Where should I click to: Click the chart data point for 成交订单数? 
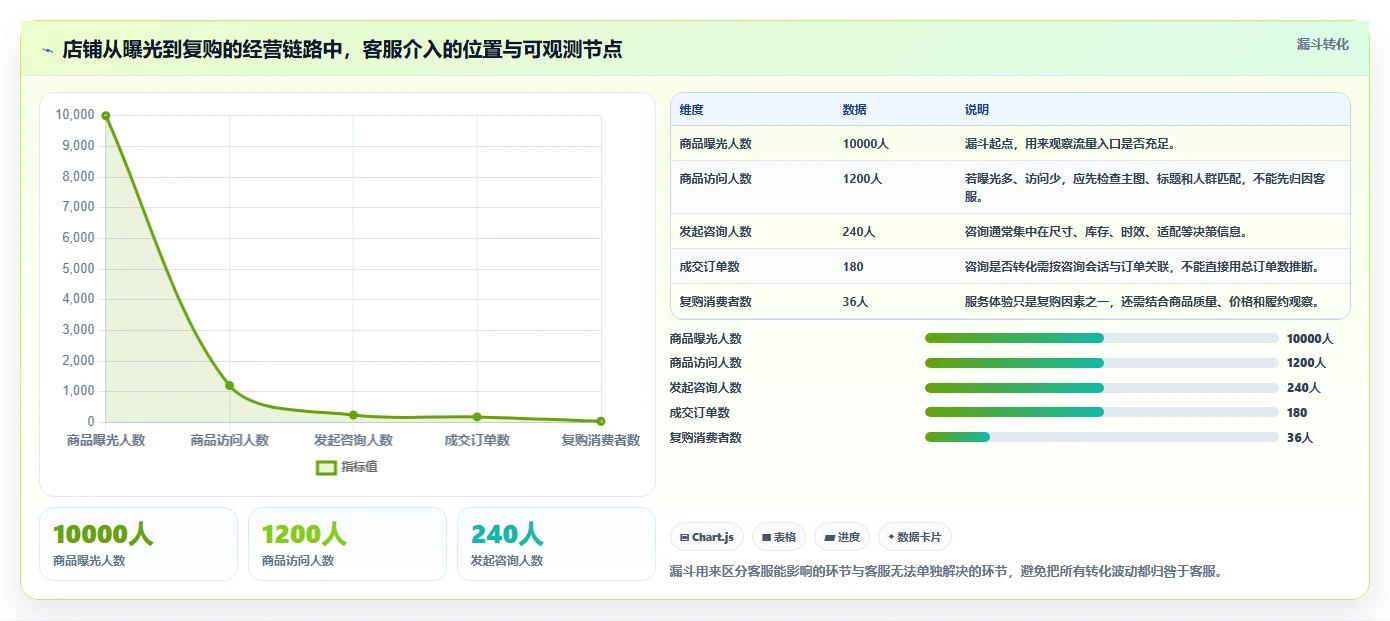click(x=477, y=417)
